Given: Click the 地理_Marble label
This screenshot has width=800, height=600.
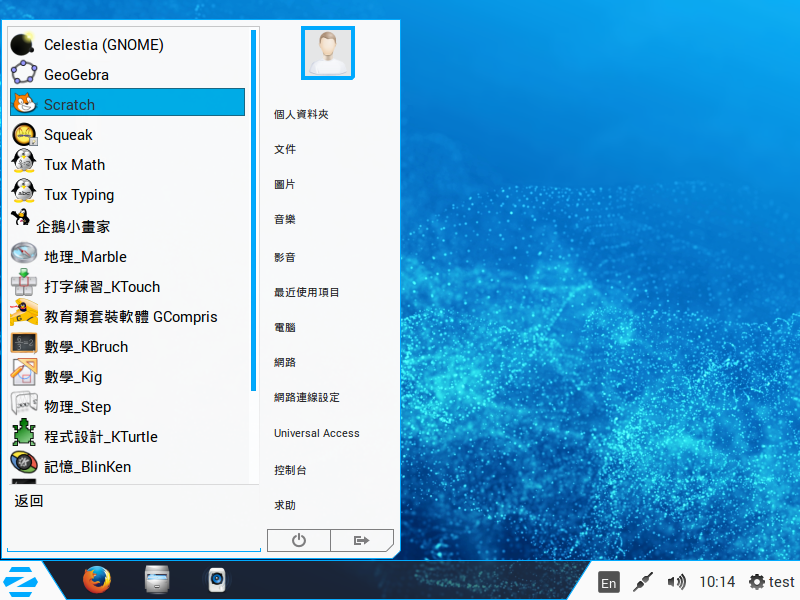Looking at the screenshot, I should [85, 257].
